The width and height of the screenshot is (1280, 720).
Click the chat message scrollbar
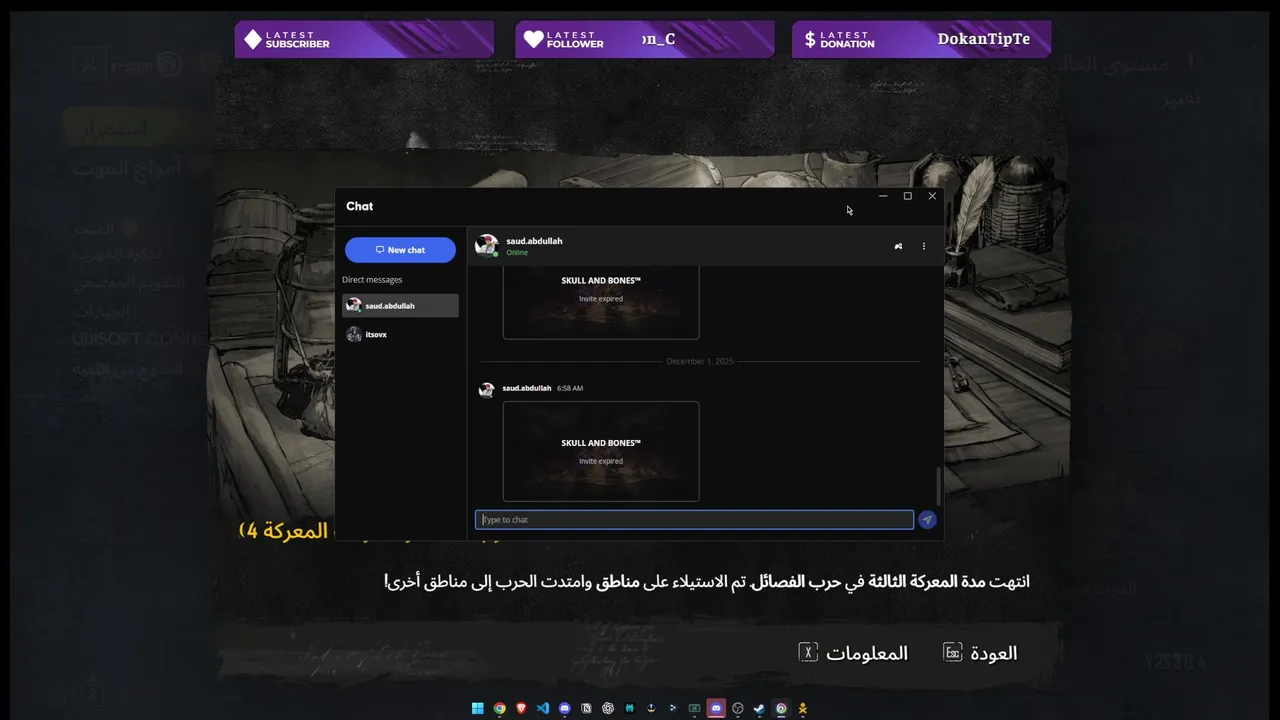point(938,486)
